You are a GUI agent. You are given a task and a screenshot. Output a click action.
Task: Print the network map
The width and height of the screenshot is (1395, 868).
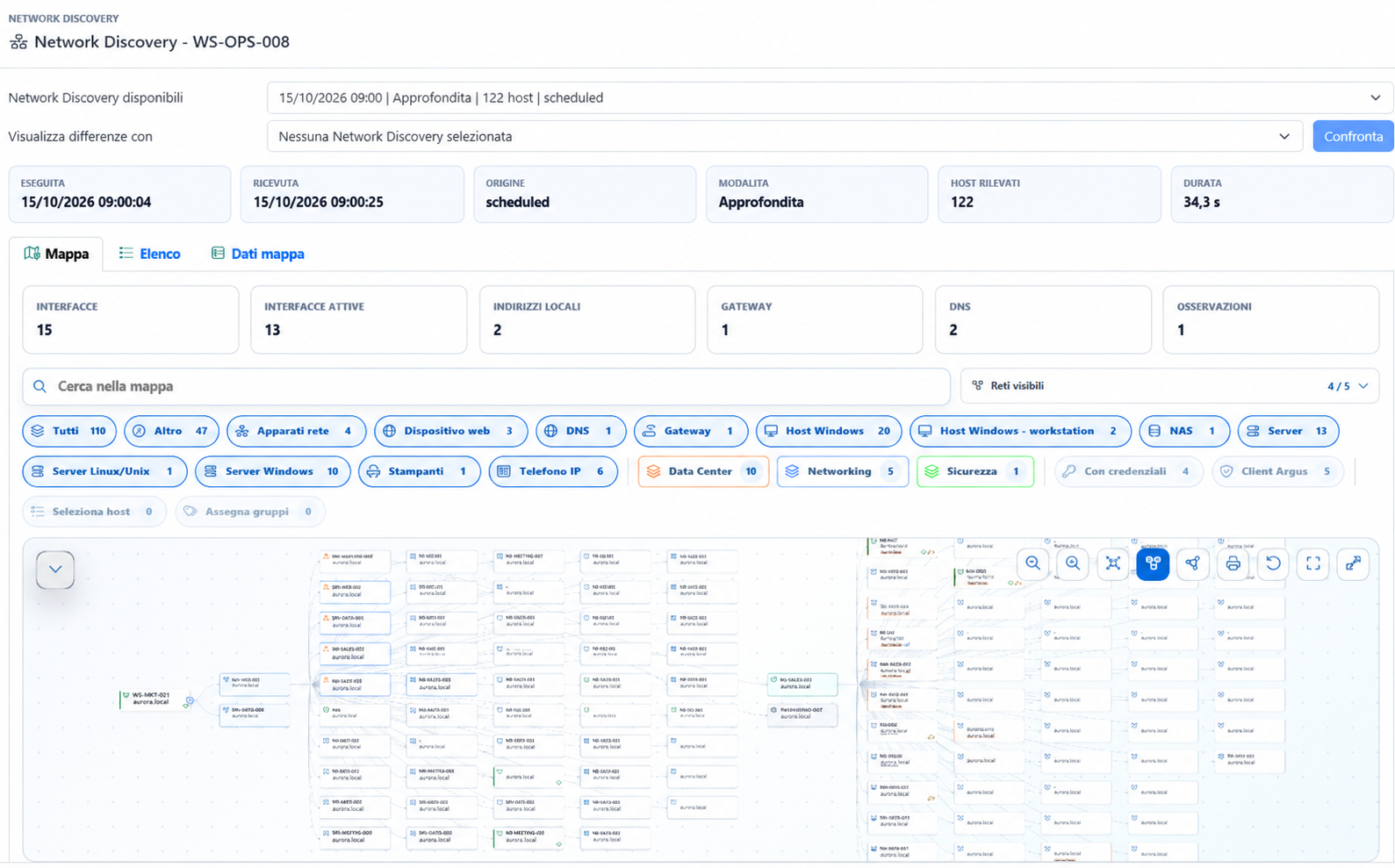click(1233, 563)
